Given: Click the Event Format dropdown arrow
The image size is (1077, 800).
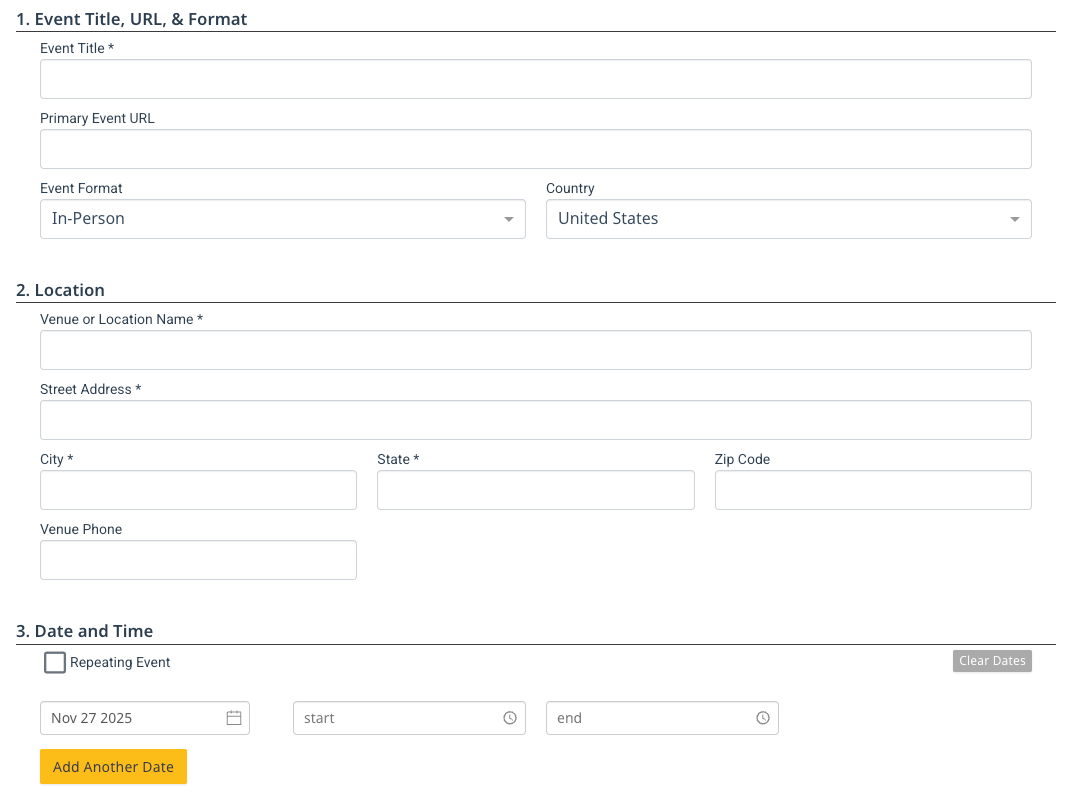Looking at the screenshot, I should pyautogui.click(x=509, y=220).
